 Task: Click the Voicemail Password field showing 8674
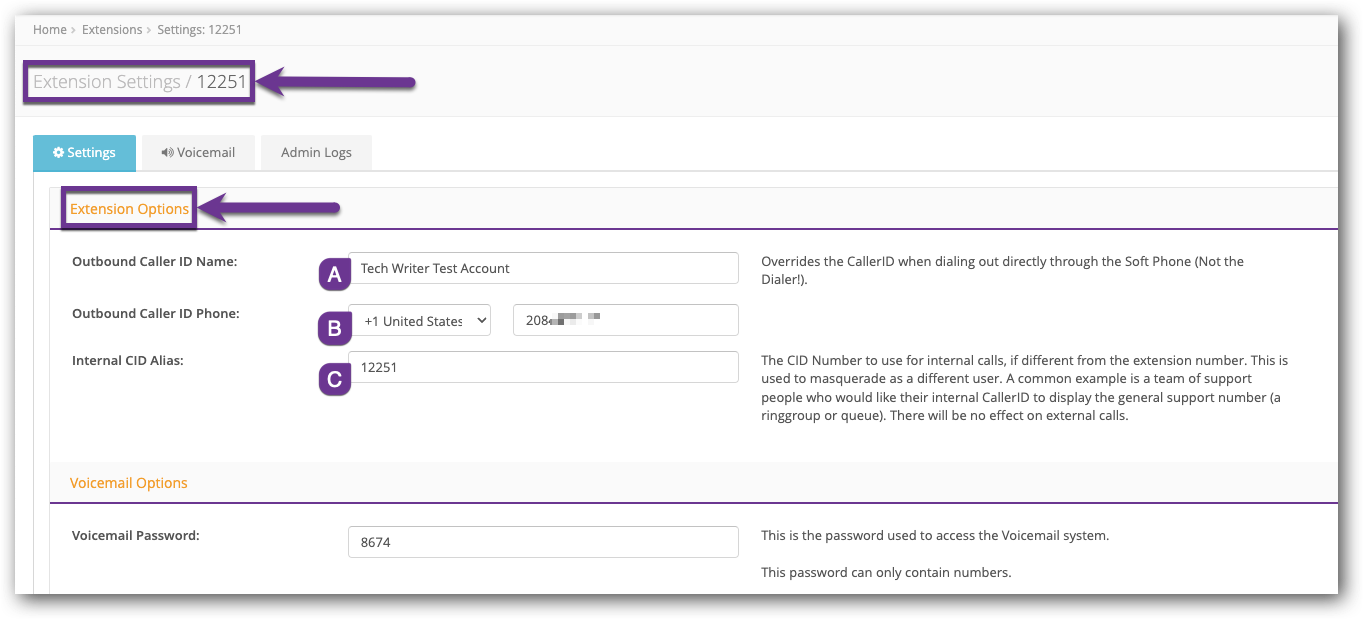coord(543,541)
